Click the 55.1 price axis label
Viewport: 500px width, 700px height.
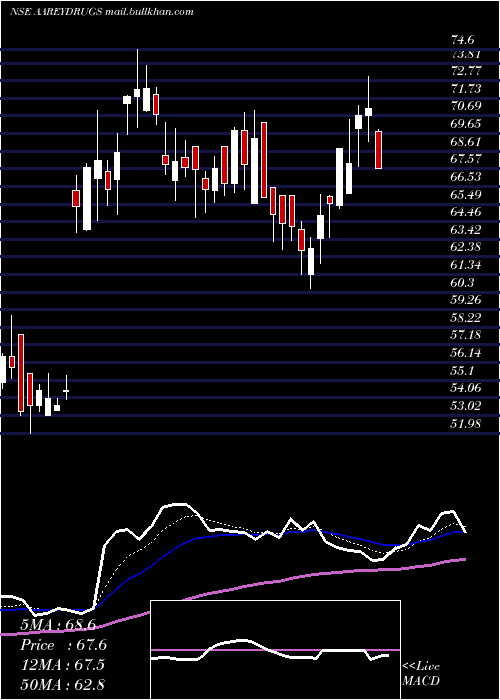[462, 371]
